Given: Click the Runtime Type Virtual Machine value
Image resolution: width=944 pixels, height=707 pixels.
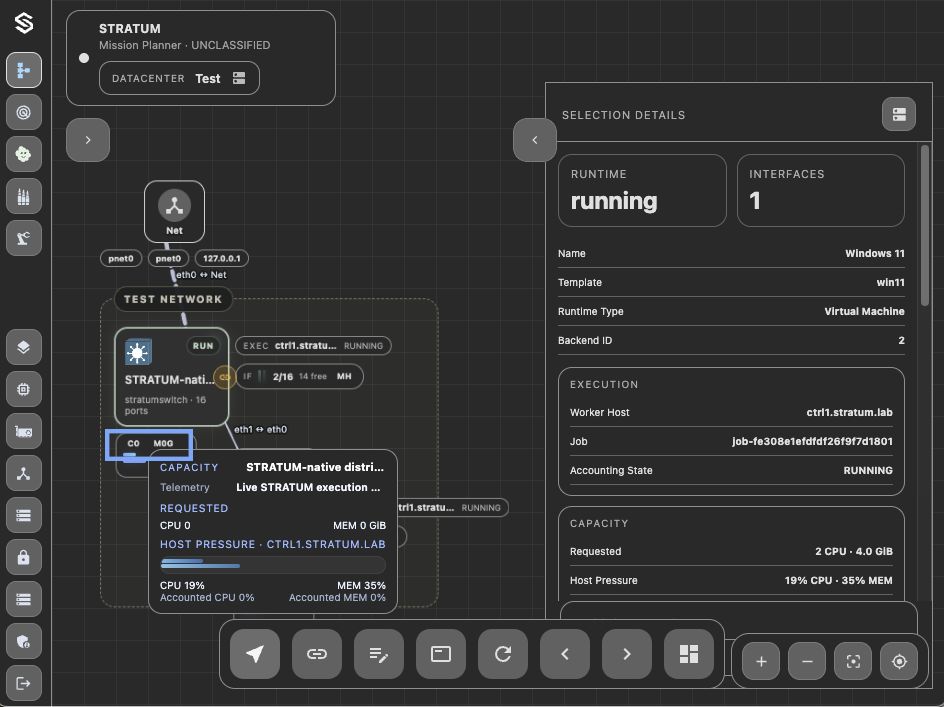Looking at the screenshot, I should [x=865, y=311].
